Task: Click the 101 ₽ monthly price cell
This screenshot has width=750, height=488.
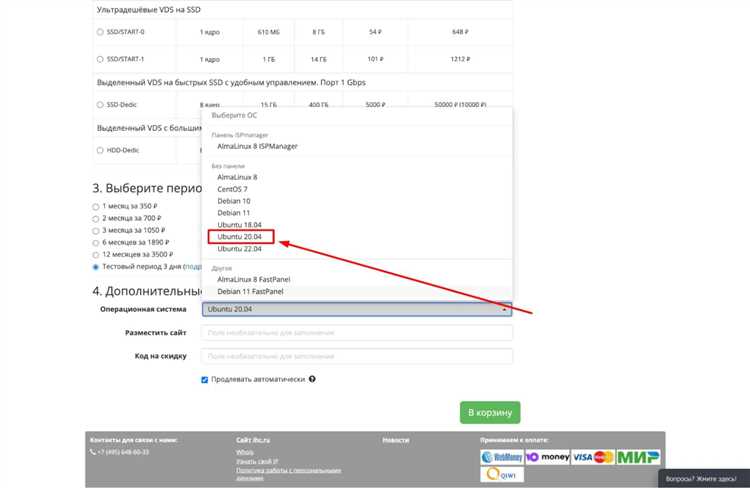Action: [375, 59]
